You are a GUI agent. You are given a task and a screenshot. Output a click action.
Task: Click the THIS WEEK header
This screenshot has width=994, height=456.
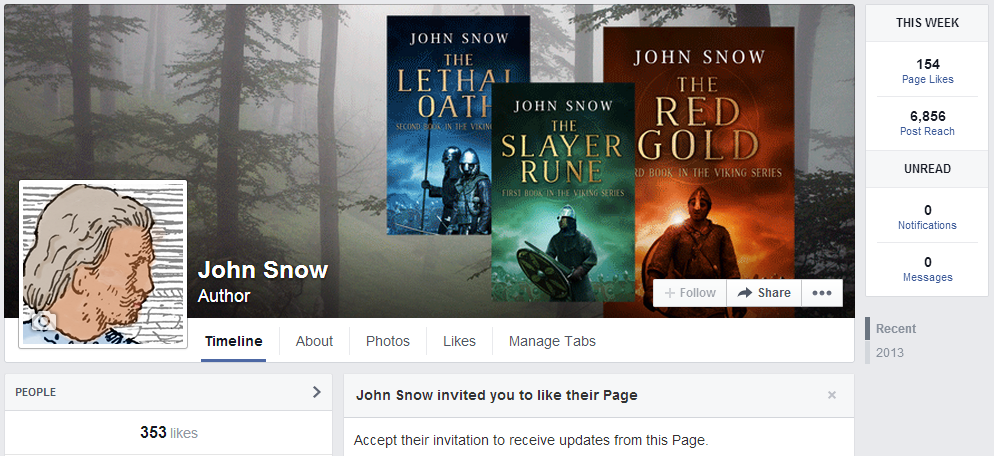tap(927, 23)
